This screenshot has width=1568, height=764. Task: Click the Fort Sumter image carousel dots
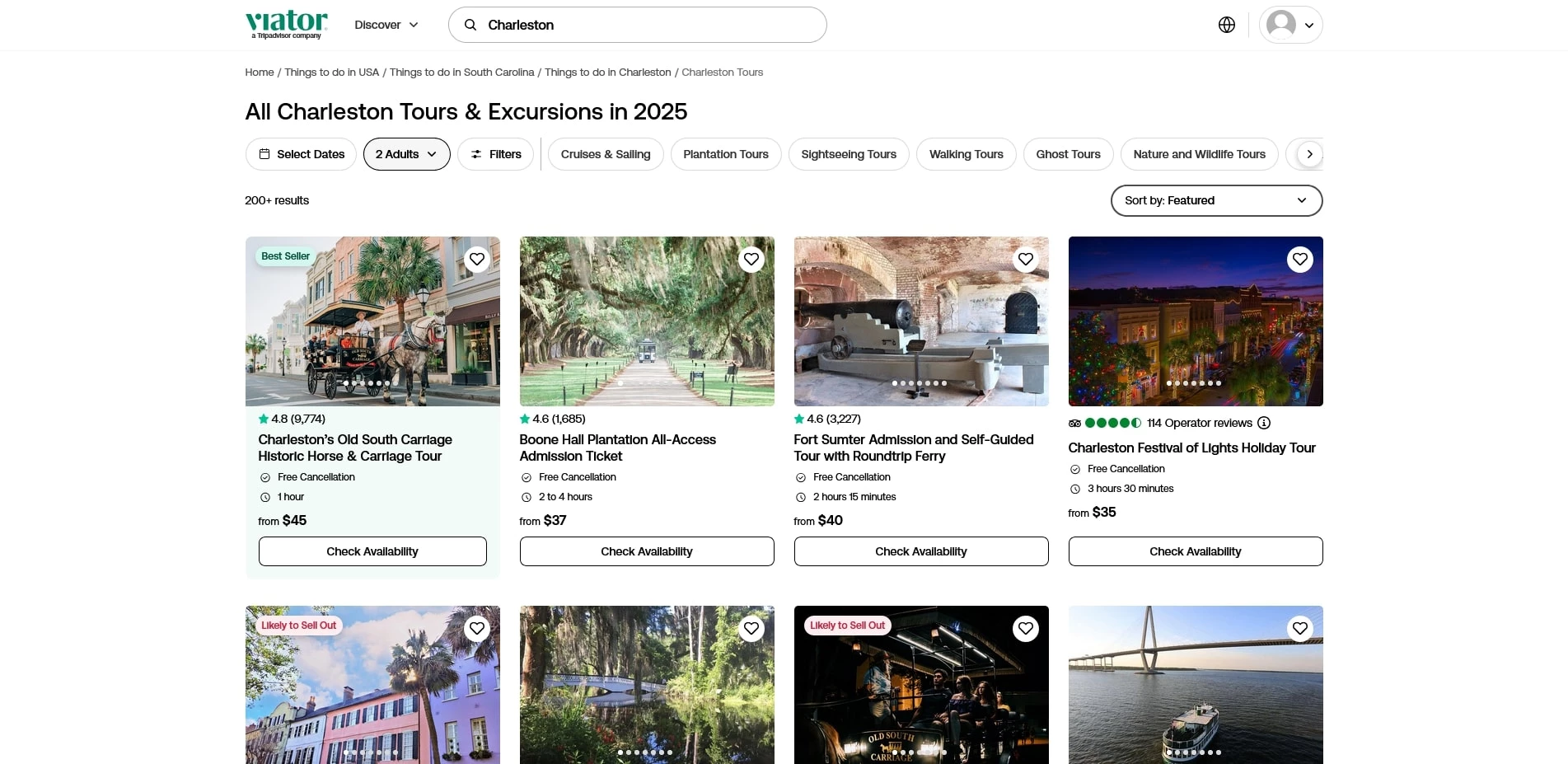(920, 383)
